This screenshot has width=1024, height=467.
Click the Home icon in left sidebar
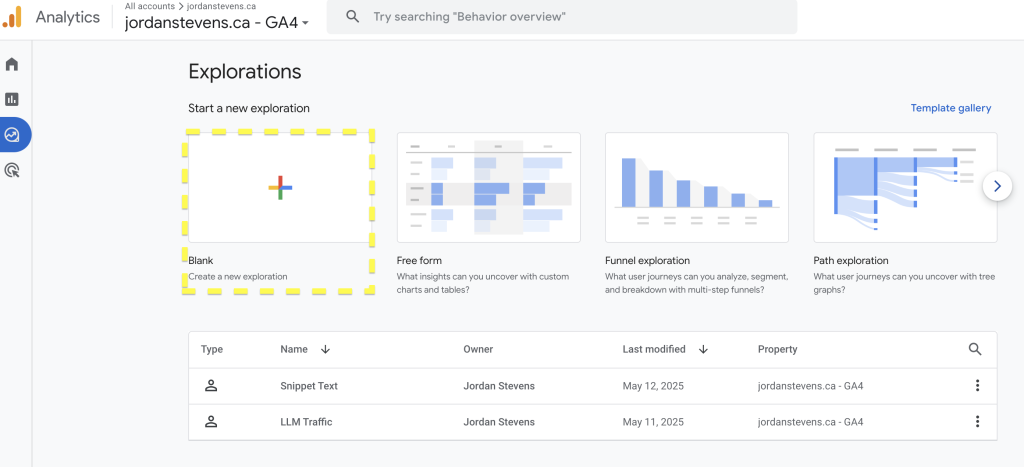point(12,65)
